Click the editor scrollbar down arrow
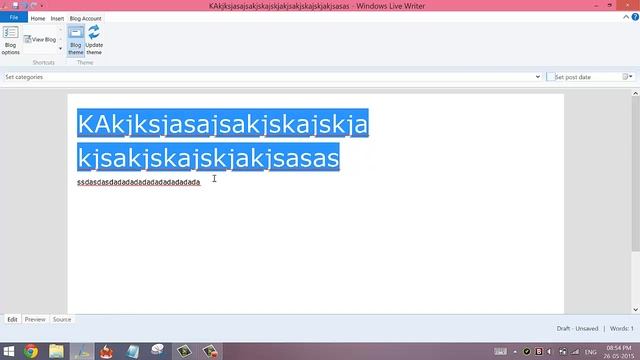This screenshot has height=360, width=640. (635, 309)
